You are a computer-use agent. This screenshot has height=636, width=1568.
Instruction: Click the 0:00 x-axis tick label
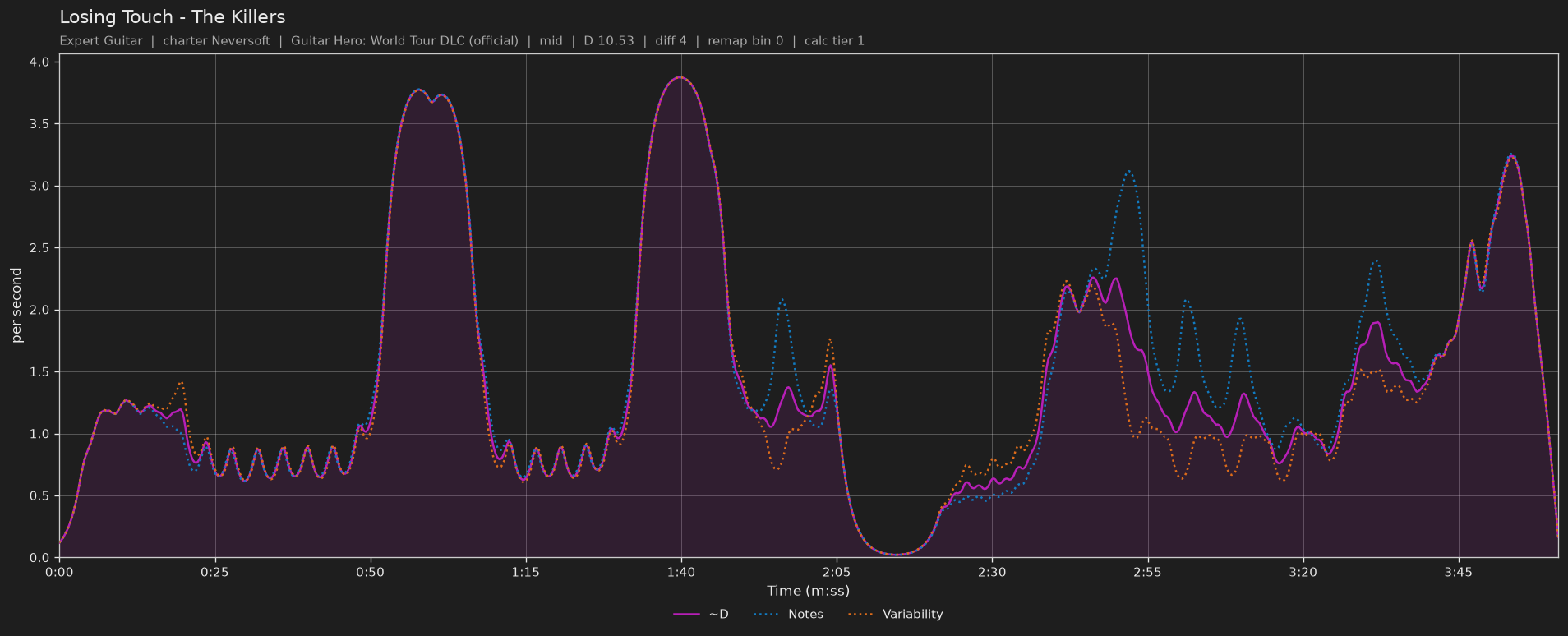[59, 572]
